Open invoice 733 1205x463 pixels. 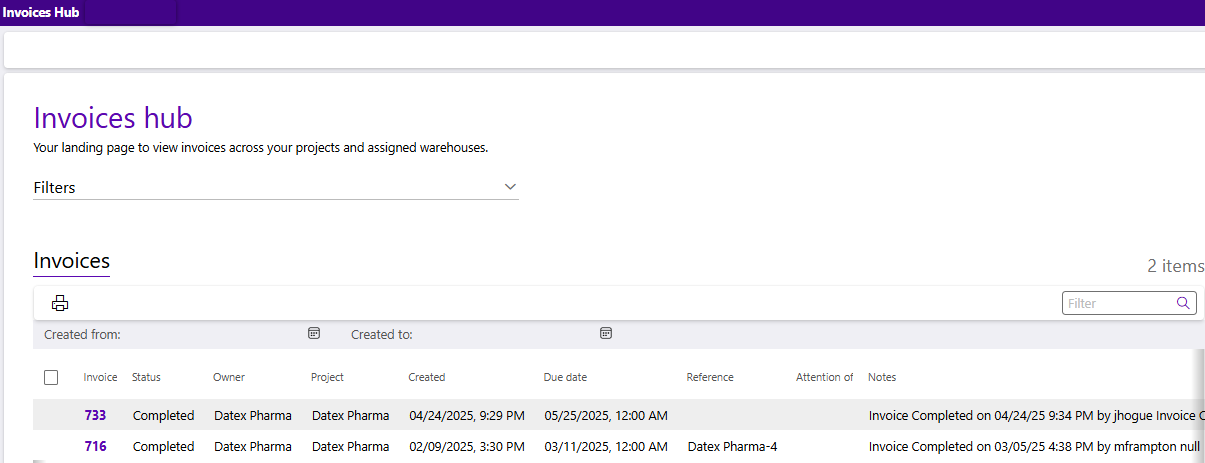pyautogui.click(x=95, y=415)
